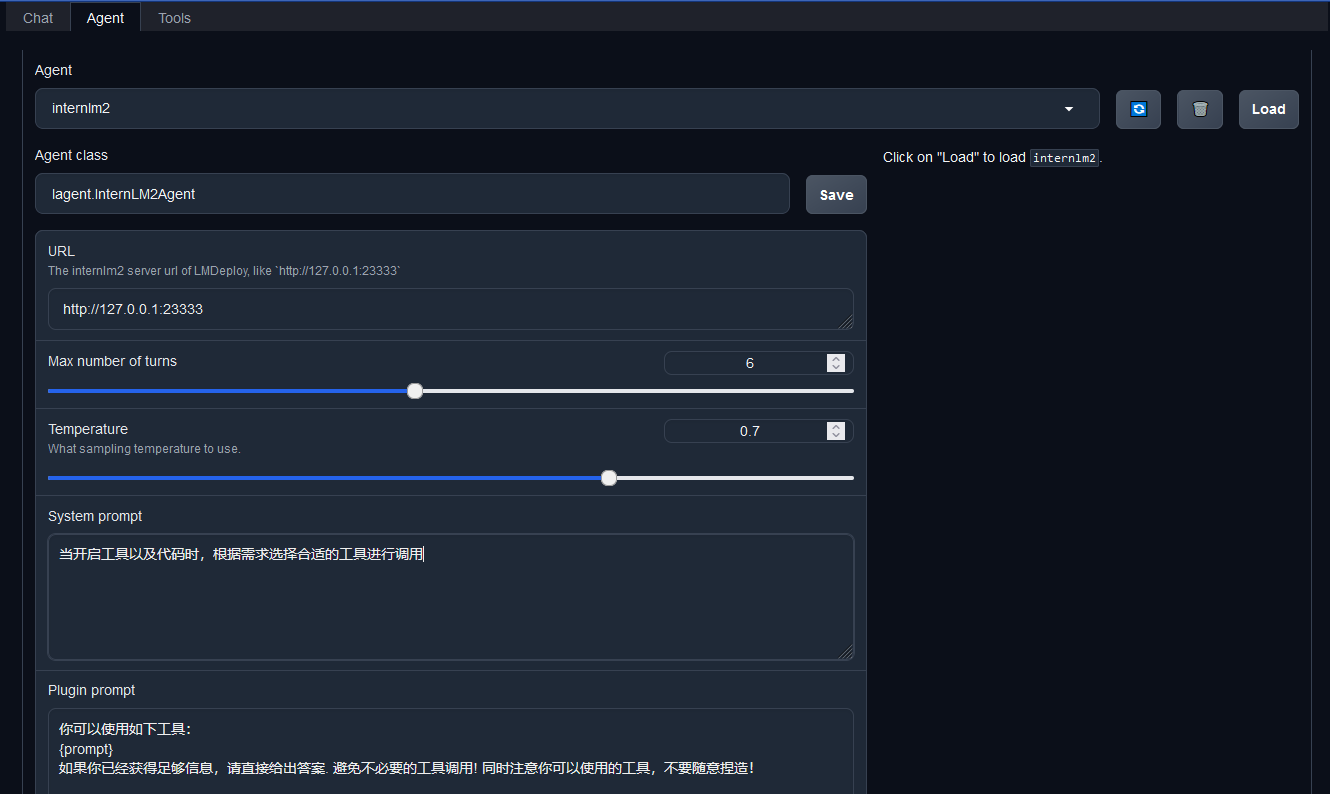Viewport: 1330px width, 794px height.
Task: Select the Agent tab
Action: [x=105, y=18]
